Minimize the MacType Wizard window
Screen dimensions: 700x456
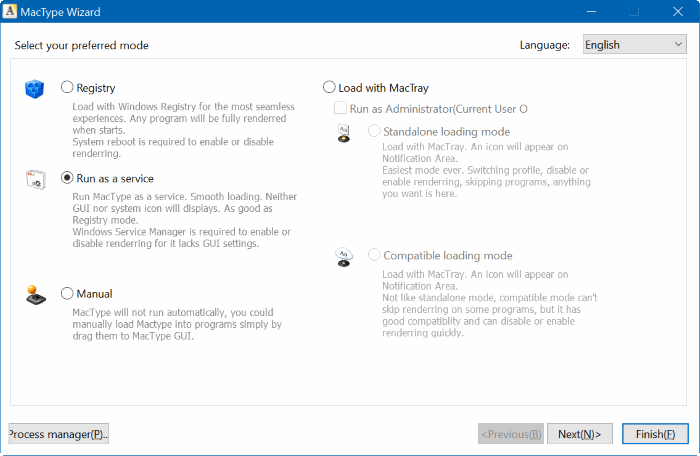592,12
